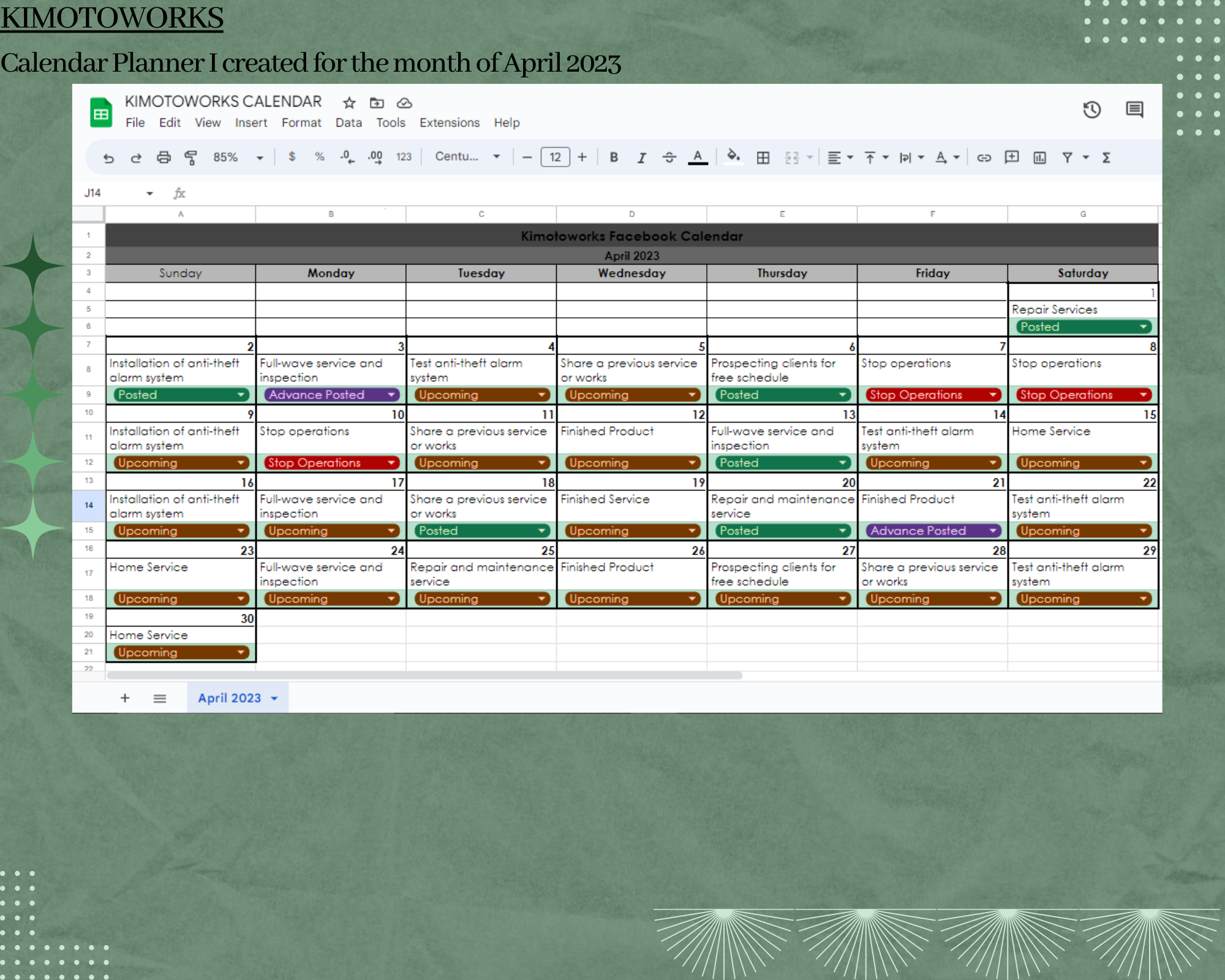This screenshot has width=1225, height=980.
Task: Star the KIMOTOWORKS CALENDAR document
Action: click(349, 103)
